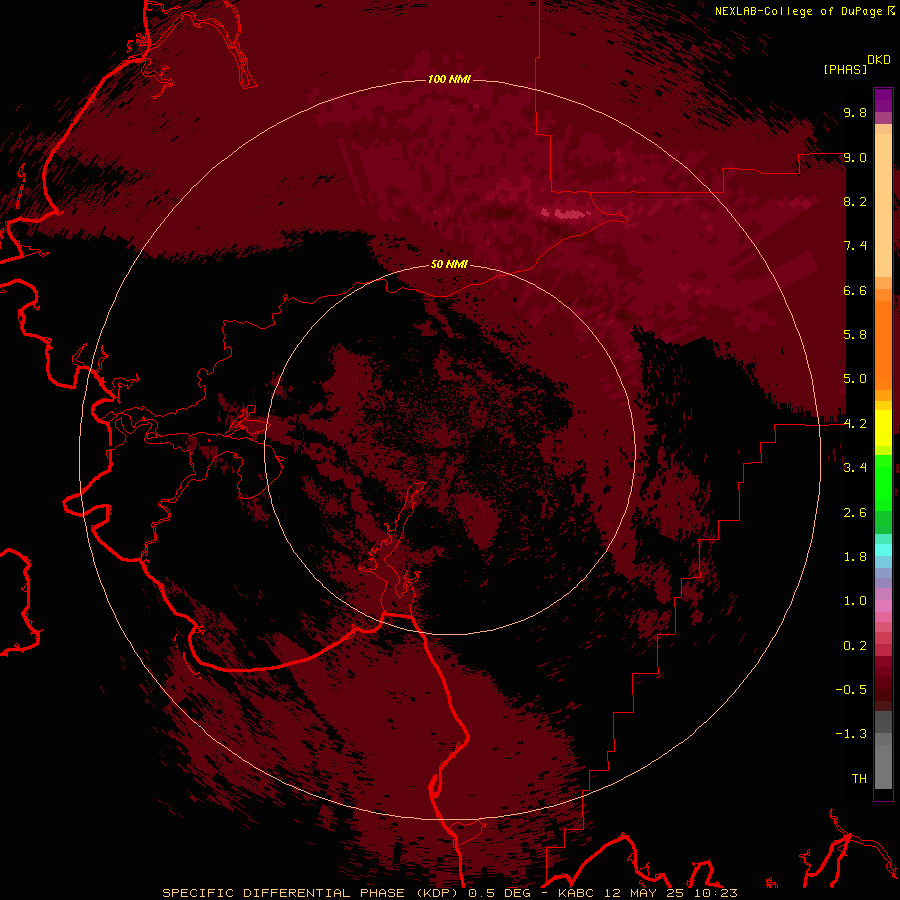Click the 5.0 legend value
The image size is (900, 900).
pos(855,379)
